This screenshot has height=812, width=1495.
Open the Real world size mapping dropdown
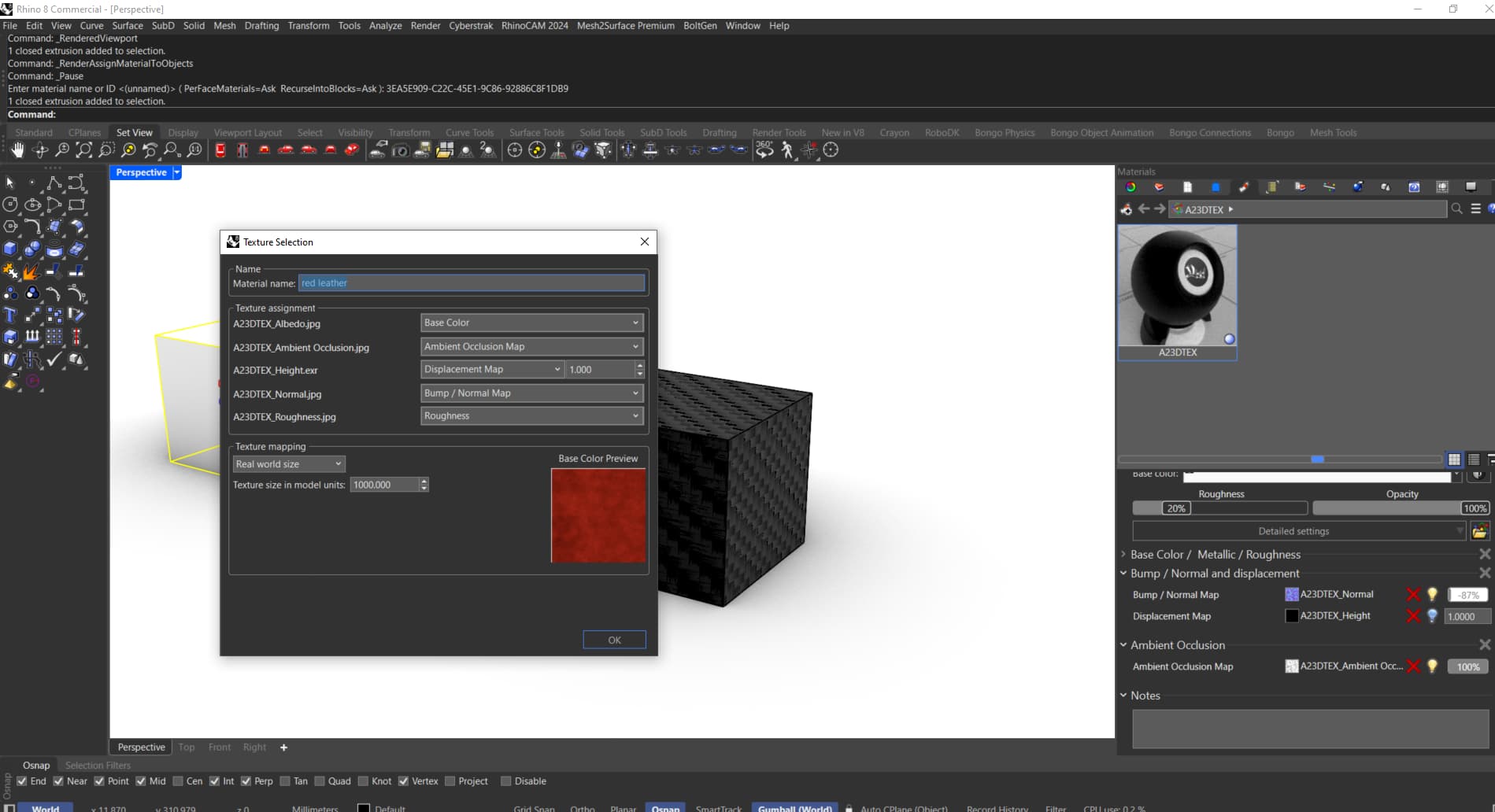point(288,463)
